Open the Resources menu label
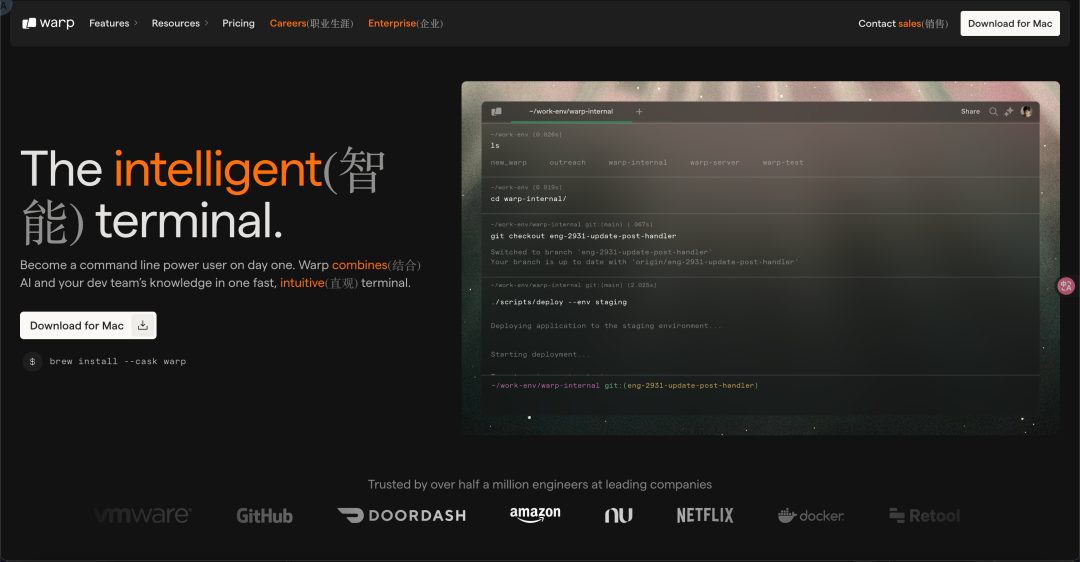Screen dimensions: 1080x562 176,23
